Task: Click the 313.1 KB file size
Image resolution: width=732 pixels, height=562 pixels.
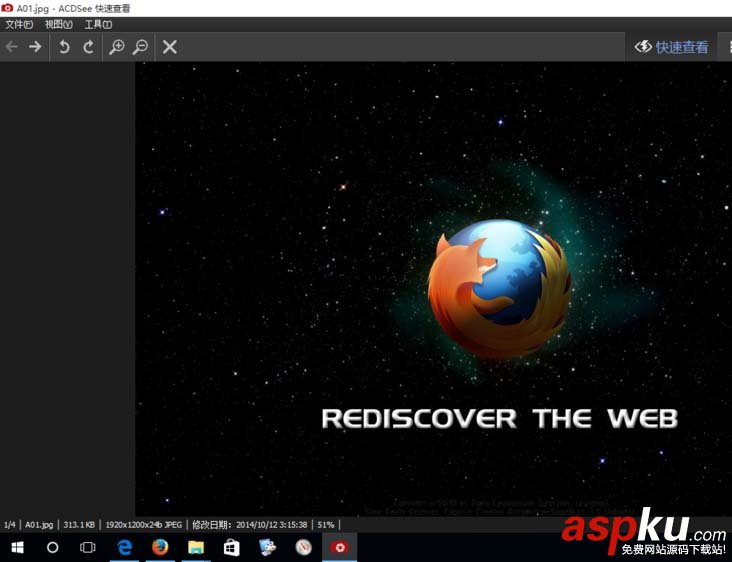Action: point(79,525)
